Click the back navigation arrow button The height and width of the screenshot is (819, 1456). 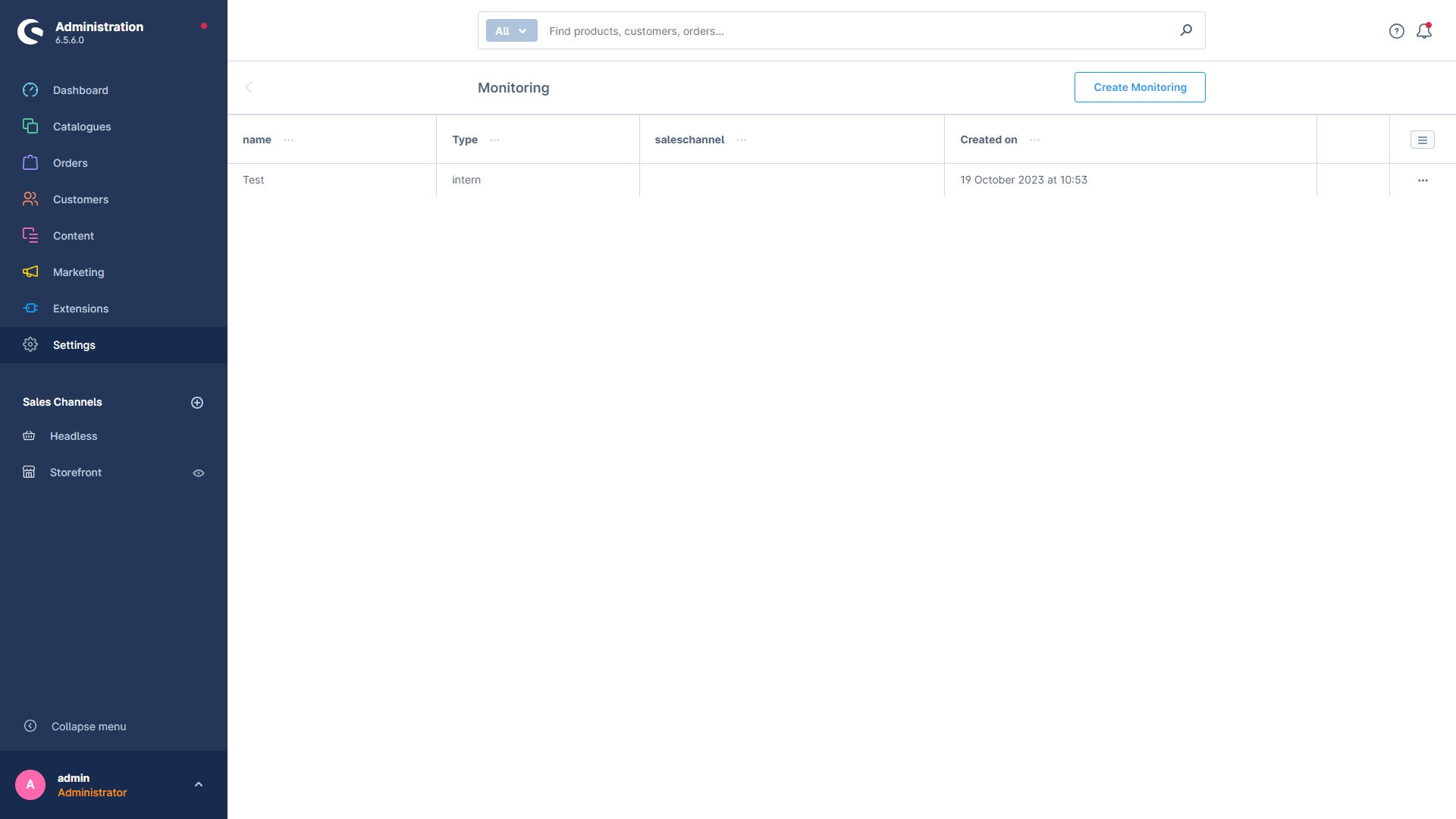249,87
